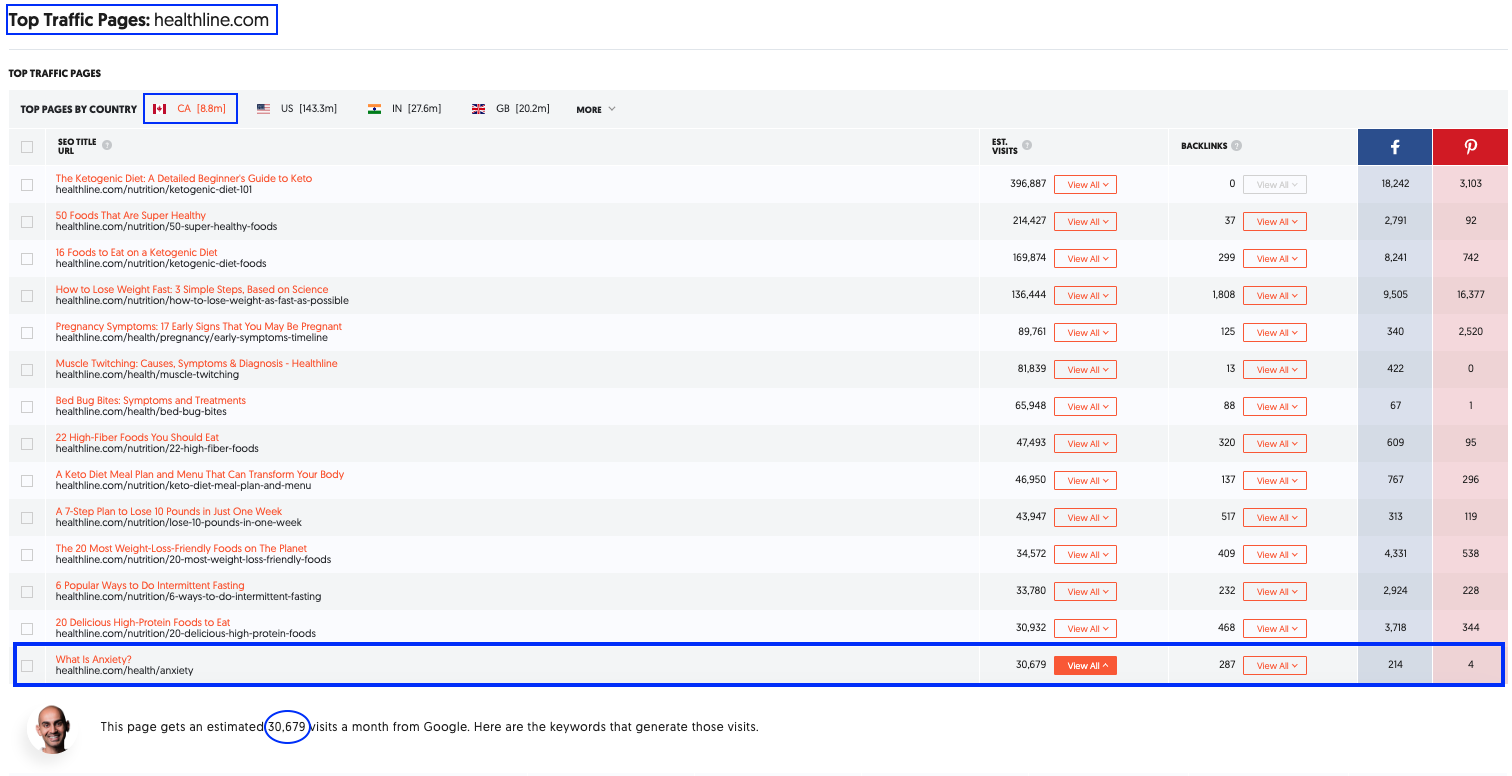Click the Canada flag icon

160,109
